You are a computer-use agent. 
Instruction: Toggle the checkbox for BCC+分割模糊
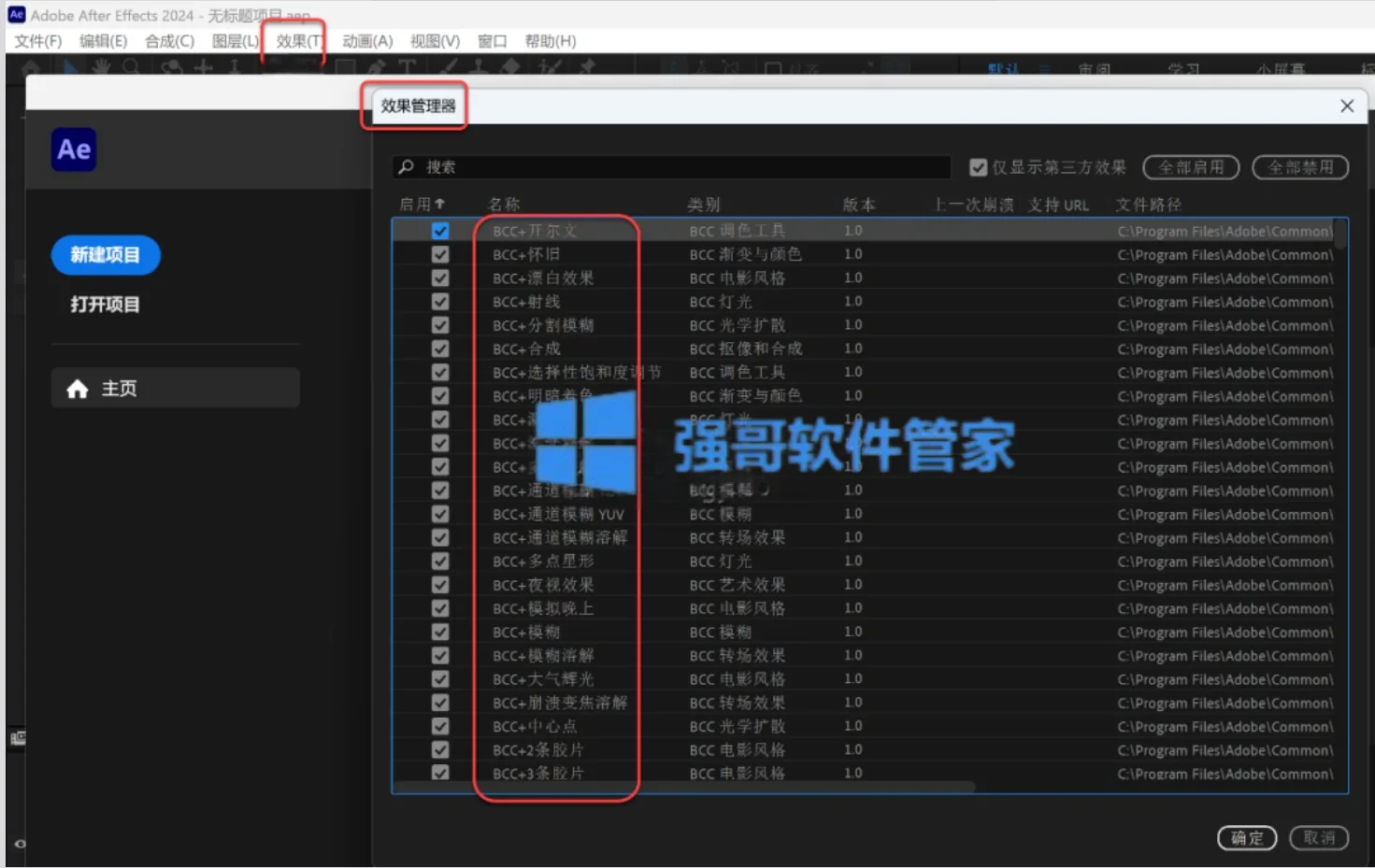click(440, 325)
